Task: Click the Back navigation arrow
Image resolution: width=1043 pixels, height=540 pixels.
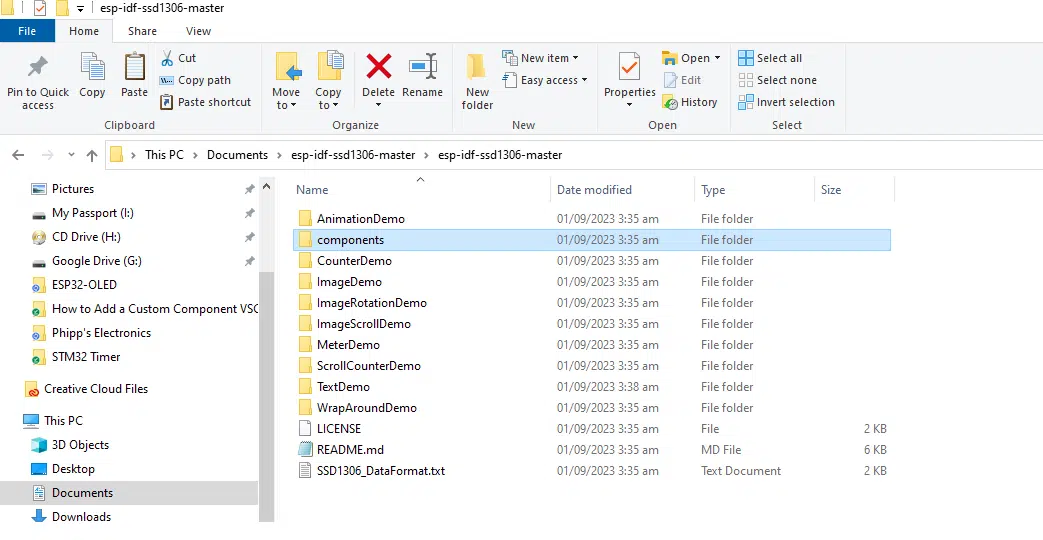Action: click(18, 155)
